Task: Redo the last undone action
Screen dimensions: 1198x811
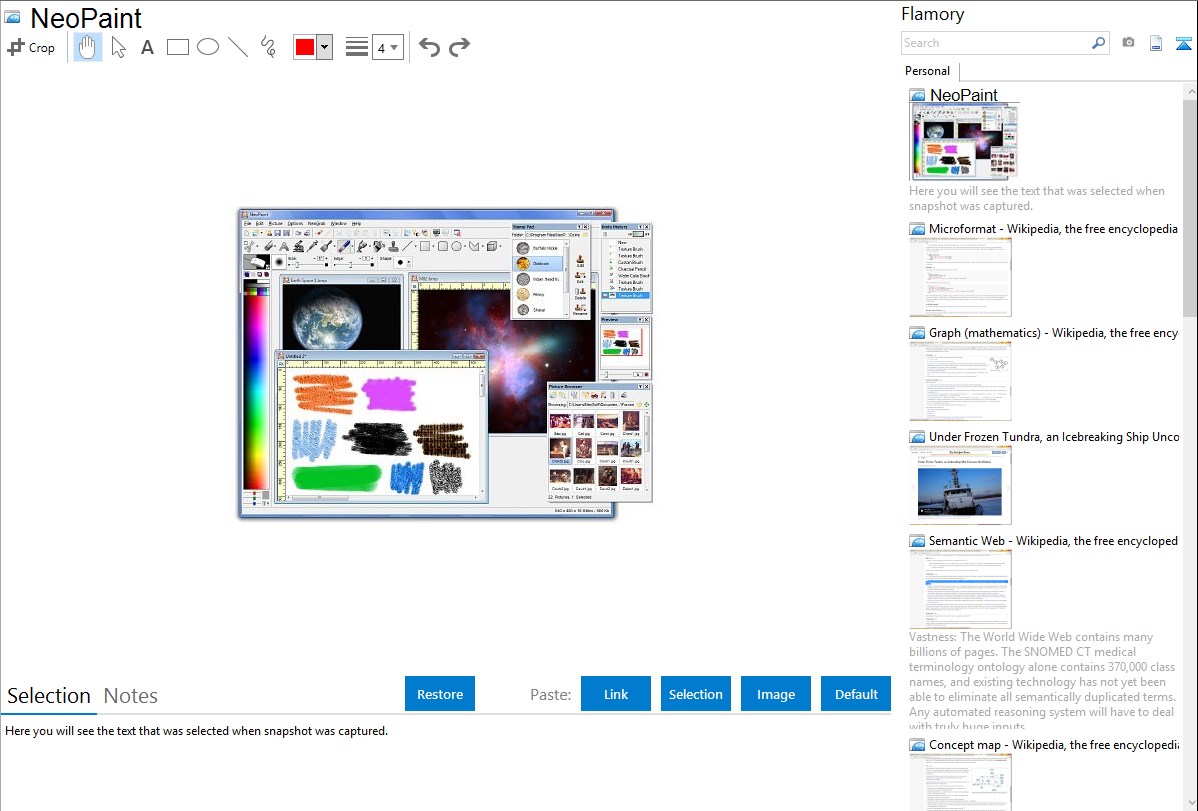Action: pos(459,47)
